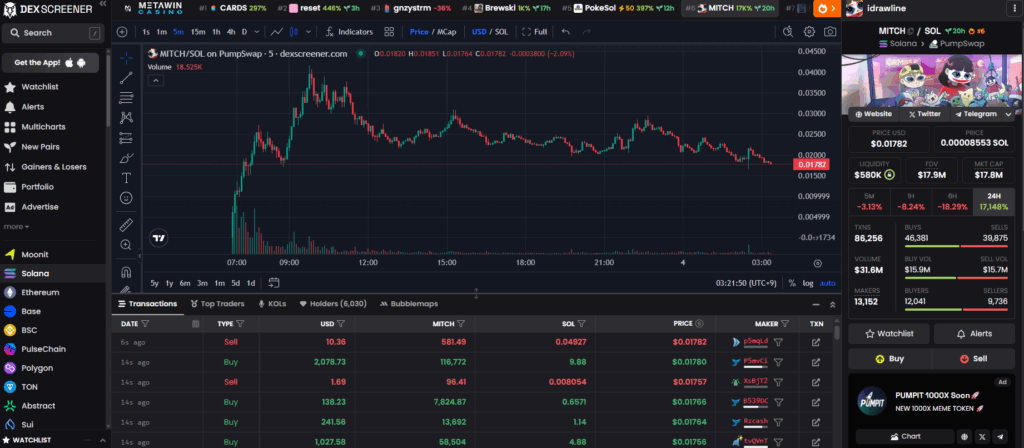This screenshot has width=1024, height=448.
Task: Open the price axis settings icon
Action: [818, 263]
